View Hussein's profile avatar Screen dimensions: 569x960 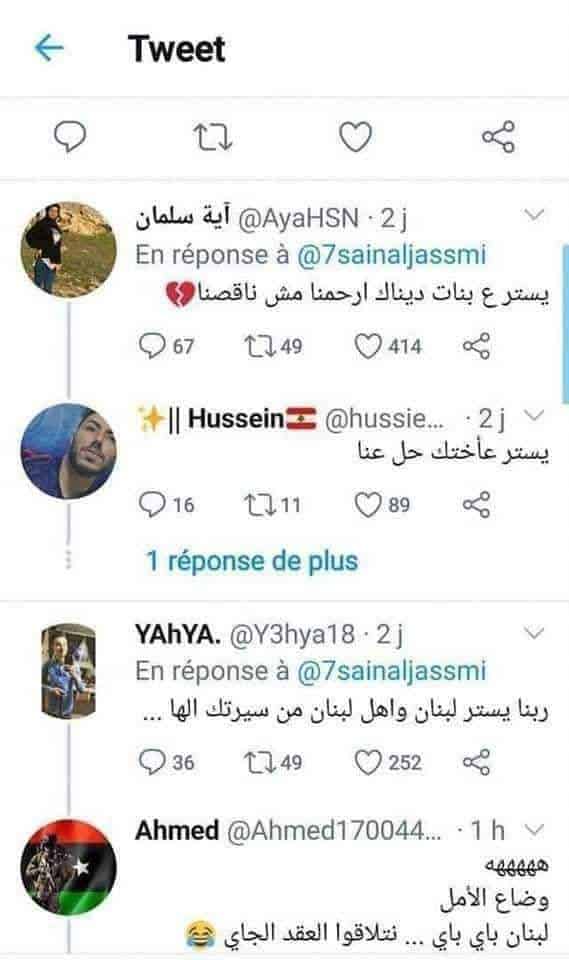[69, 451]
